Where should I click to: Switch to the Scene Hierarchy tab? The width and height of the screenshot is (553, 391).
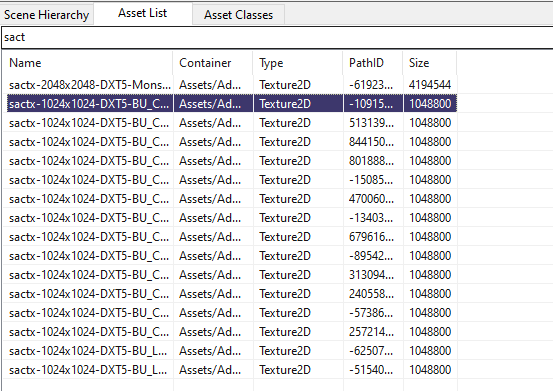(x=47, y=15)
